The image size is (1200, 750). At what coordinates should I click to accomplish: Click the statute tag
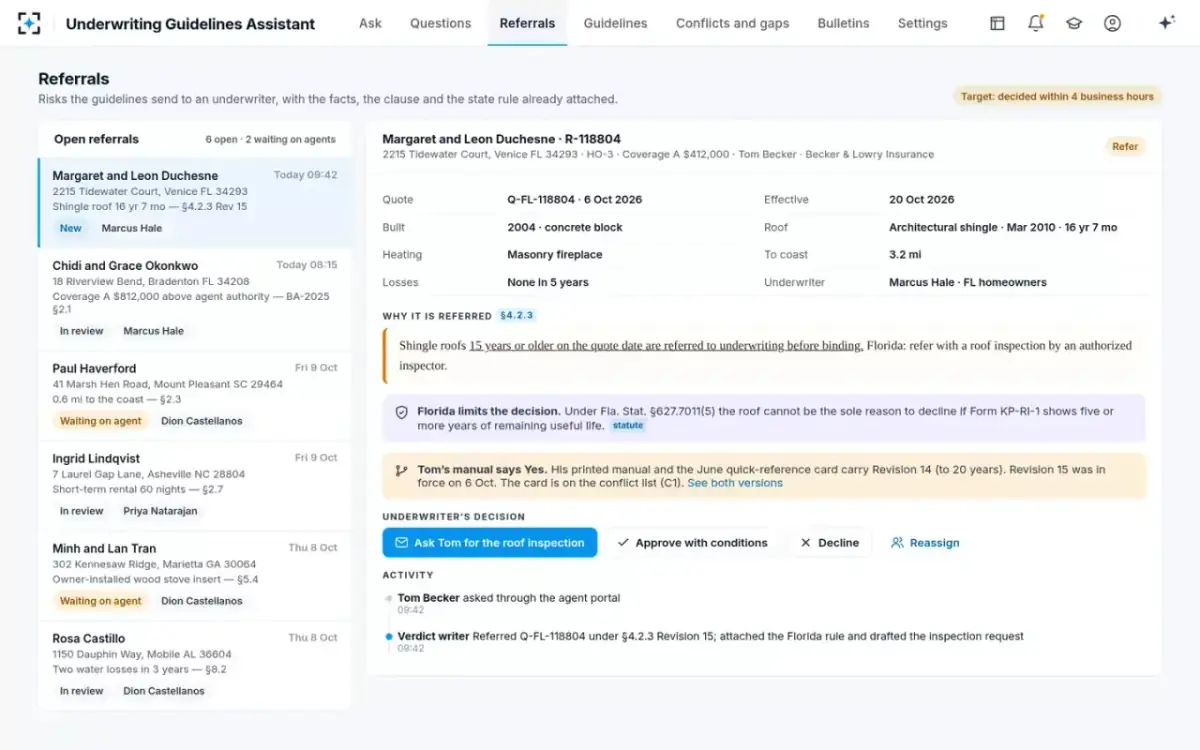(628, 425)
